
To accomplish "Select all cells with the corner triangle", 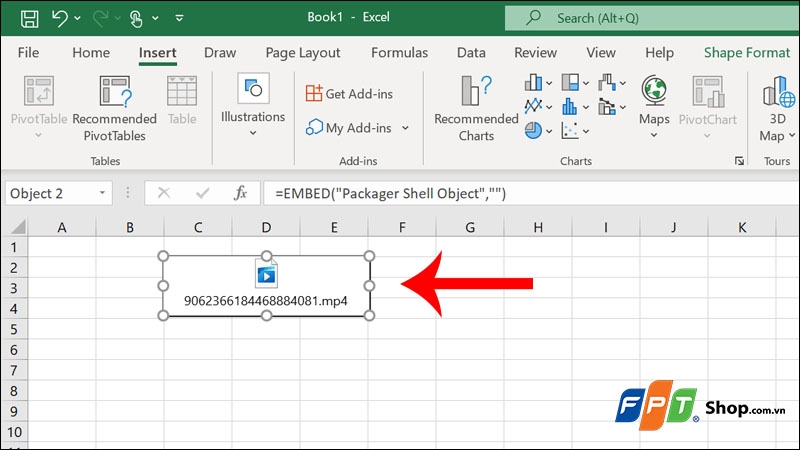I will (18, 227).
